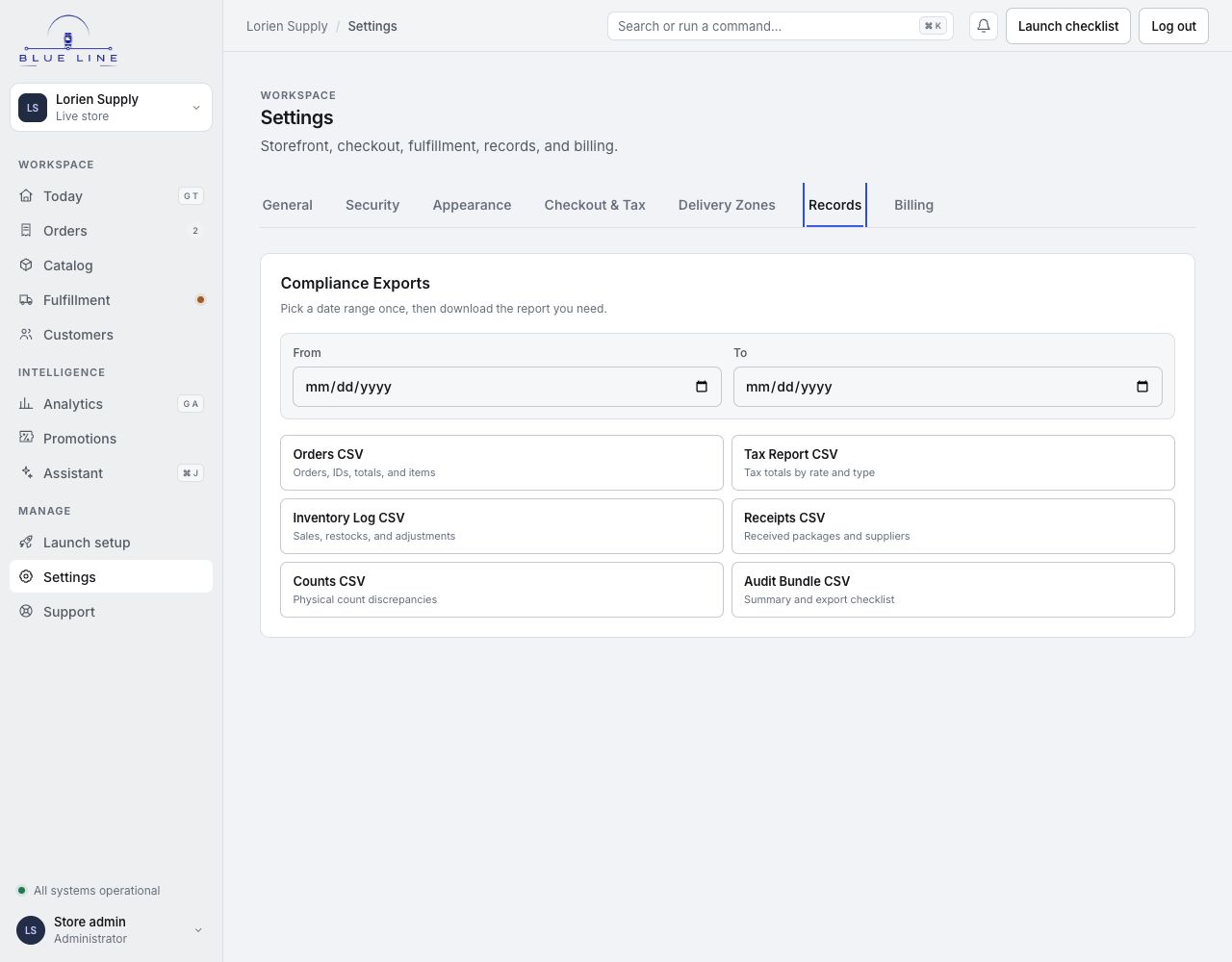1232x962 pixels.
Task: Click the Log out button
Action: pos(1173,26)
